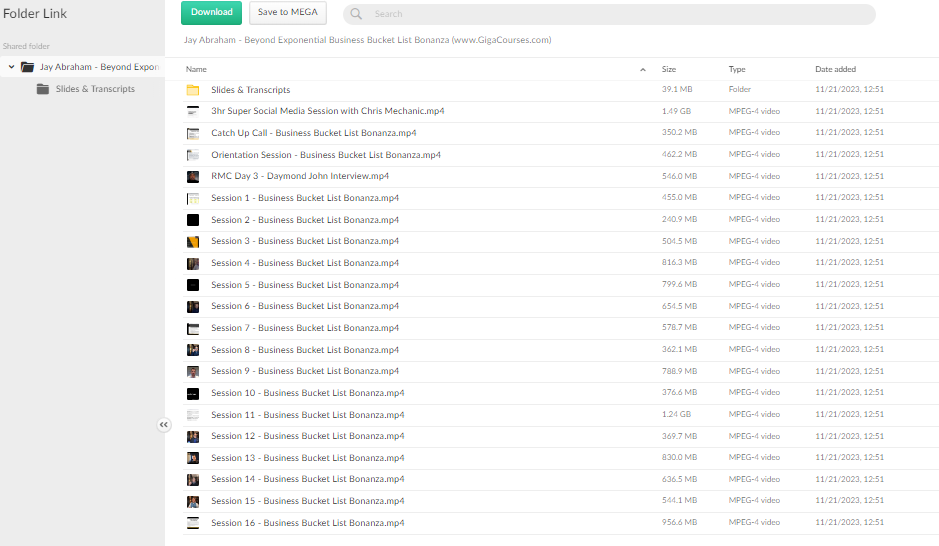Click the magnifier icon in search bar

click(357, 14)
